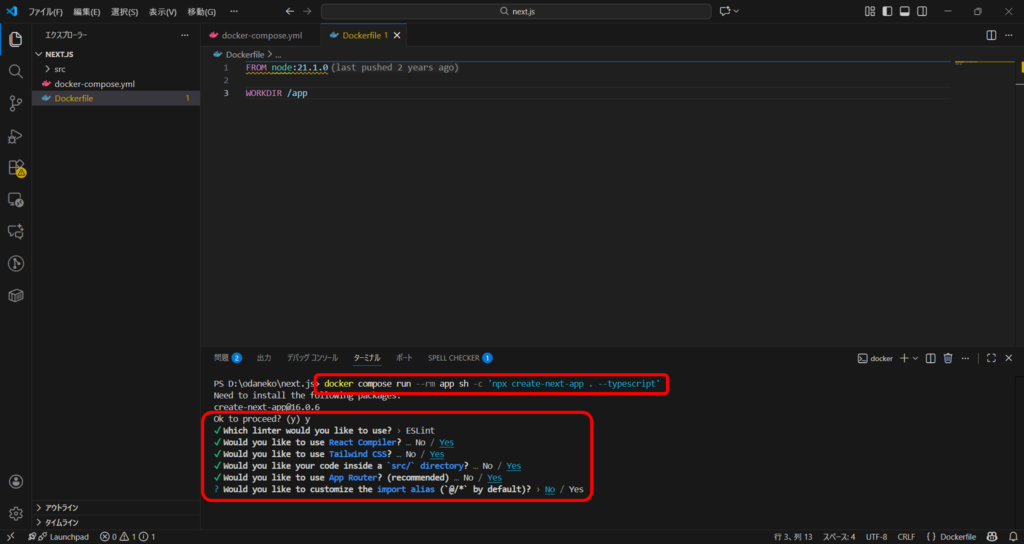Open the Remote Explorer view

[15, 199]
